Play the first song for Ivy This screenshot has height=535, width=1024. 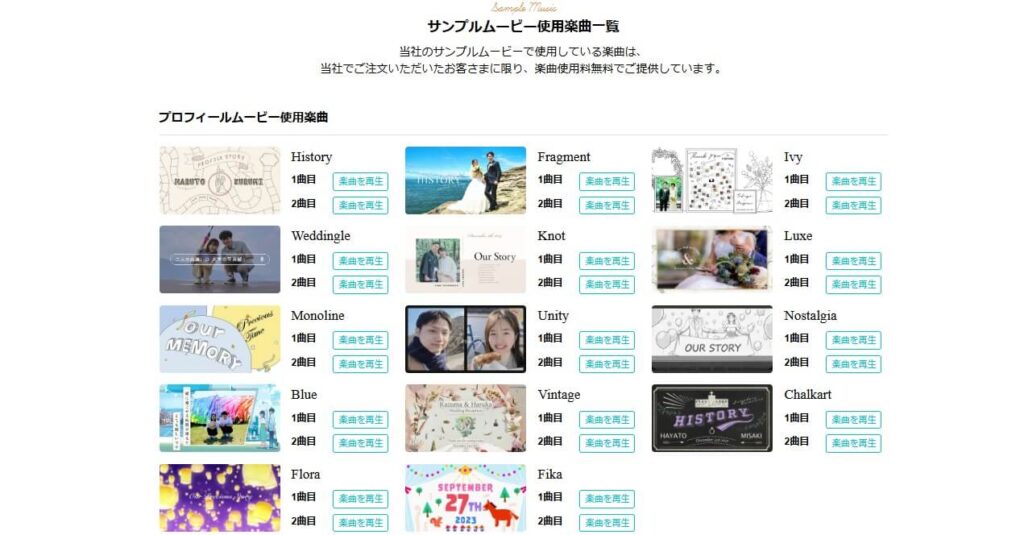click(x=854, y=182)
